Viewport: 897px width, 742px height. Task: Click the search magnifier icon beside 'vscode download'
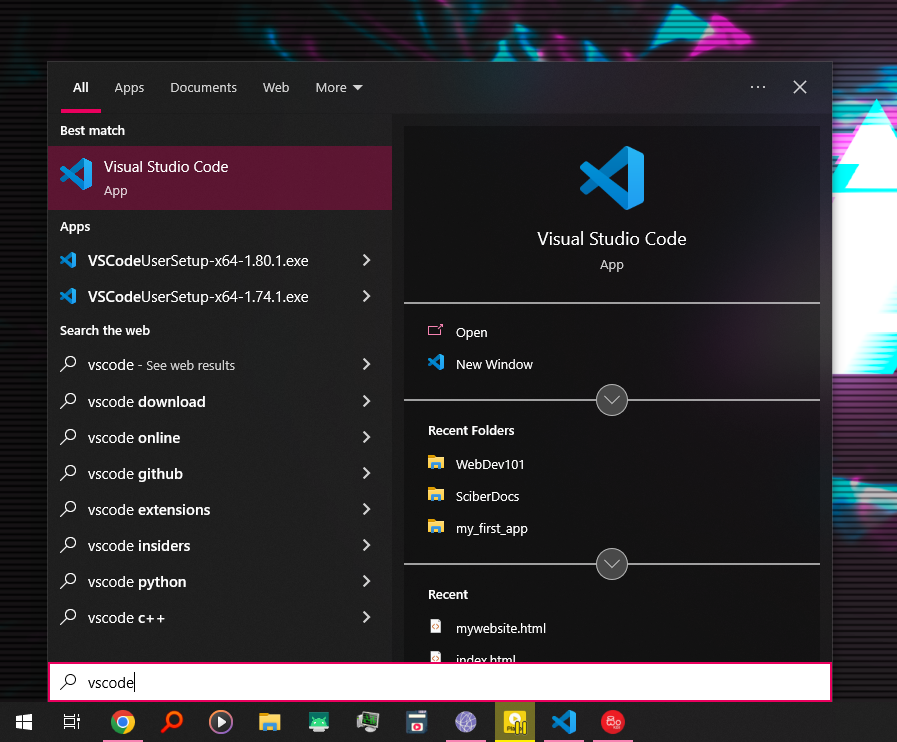coord(68,400)
